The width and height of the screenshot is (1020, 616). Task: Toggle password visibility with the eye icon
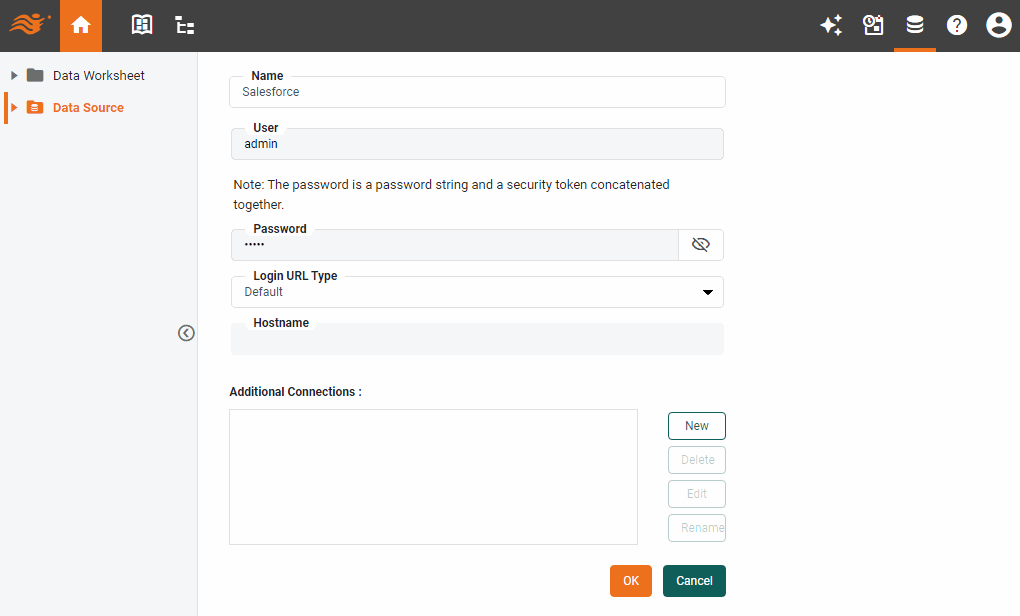(x=701, y=244)
